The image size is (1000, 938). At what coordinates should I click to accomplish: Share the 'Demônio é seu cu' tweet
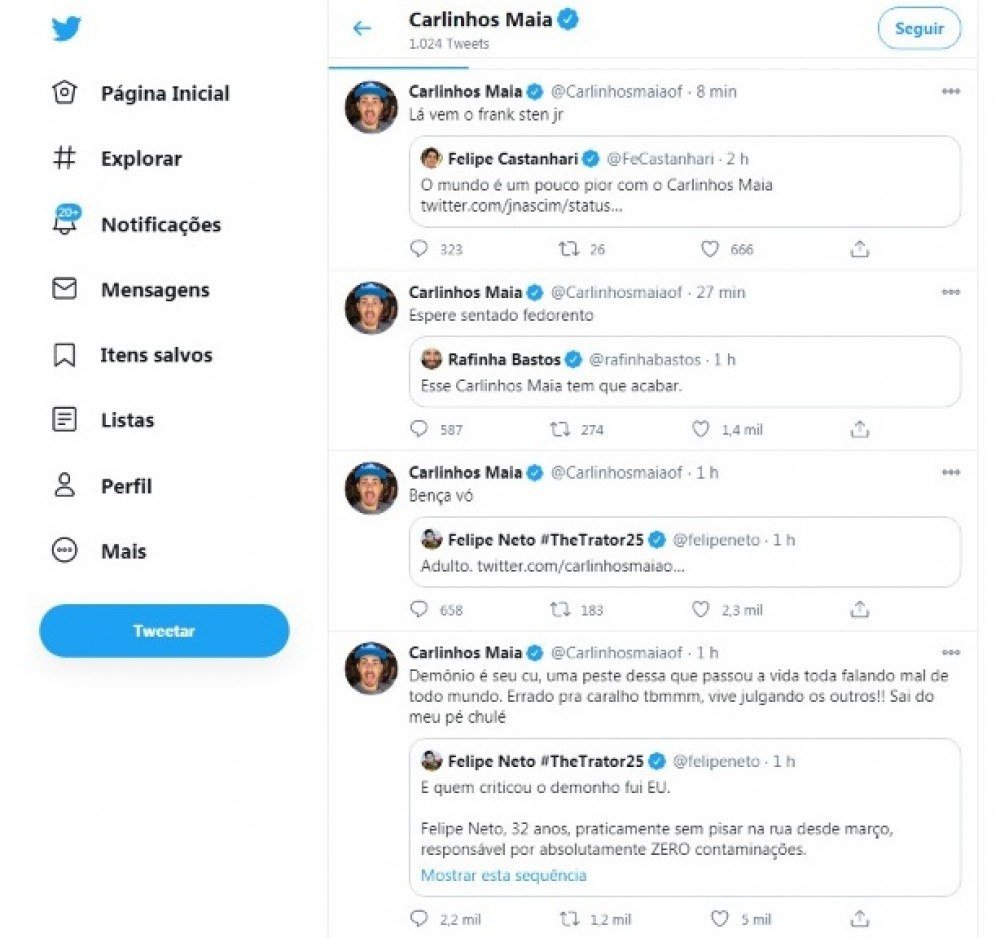tap(860, 919)
